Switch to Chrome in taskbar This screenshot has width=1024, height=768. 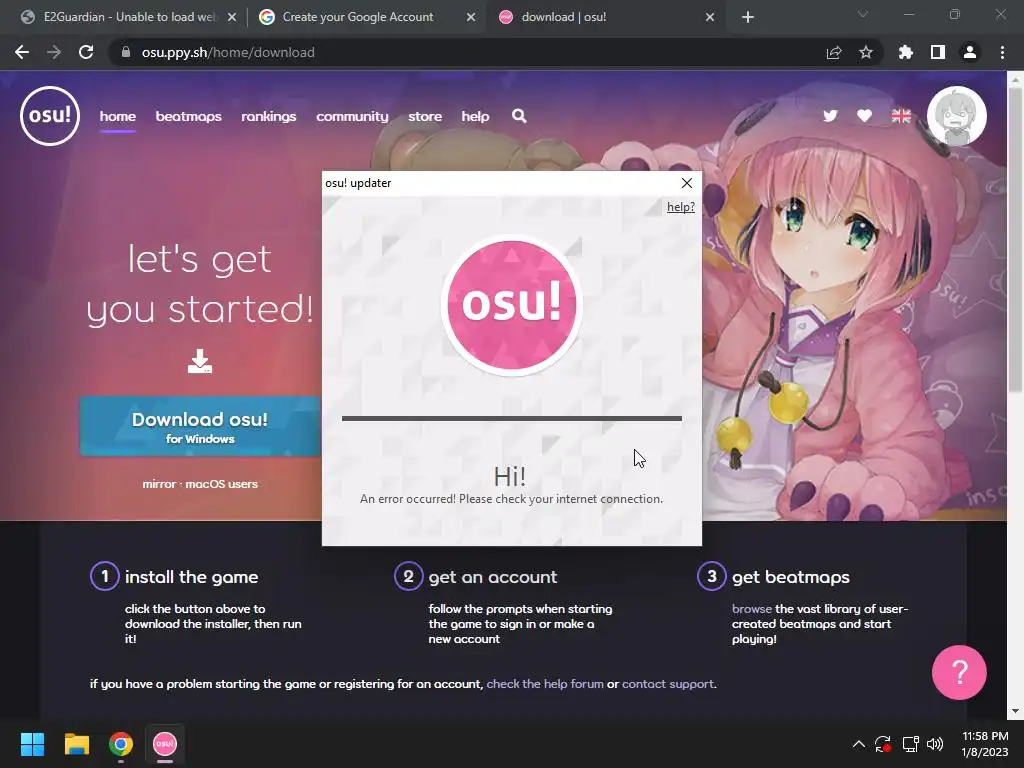[121, 744]
